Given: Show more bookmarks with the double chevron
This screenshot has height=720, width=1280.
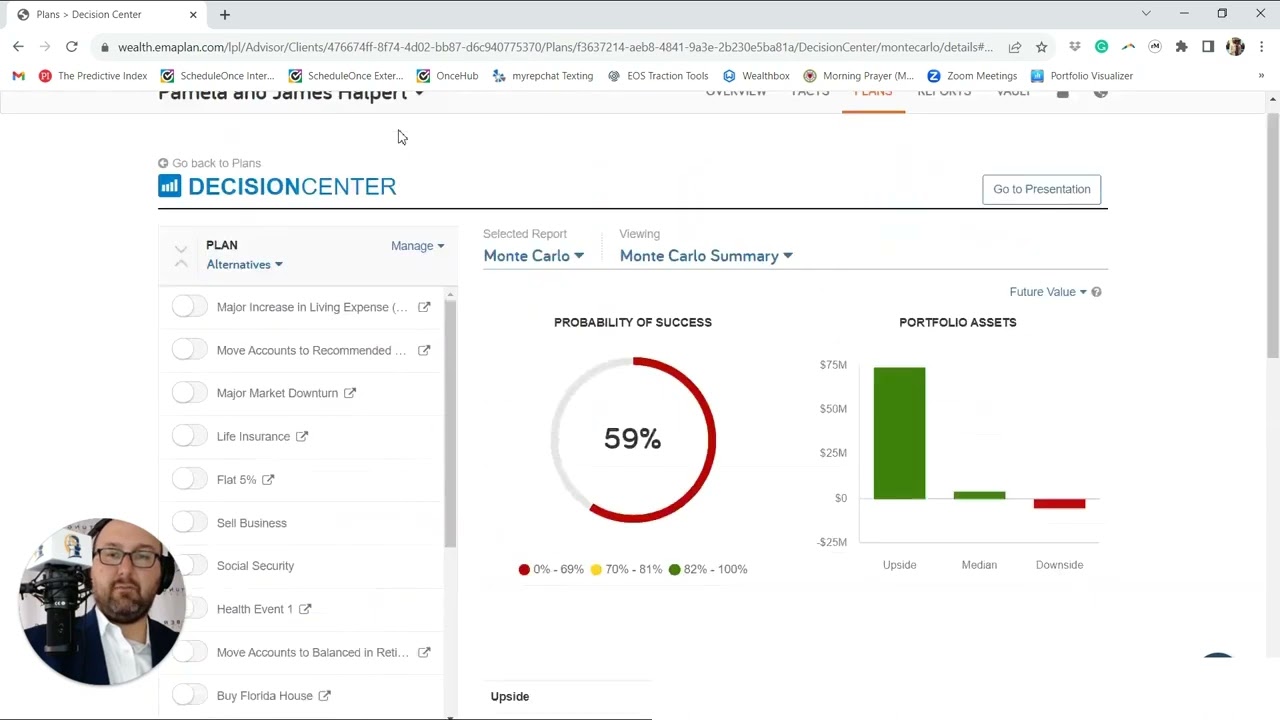Looking at the screenshot, I should pos(1261,76).
